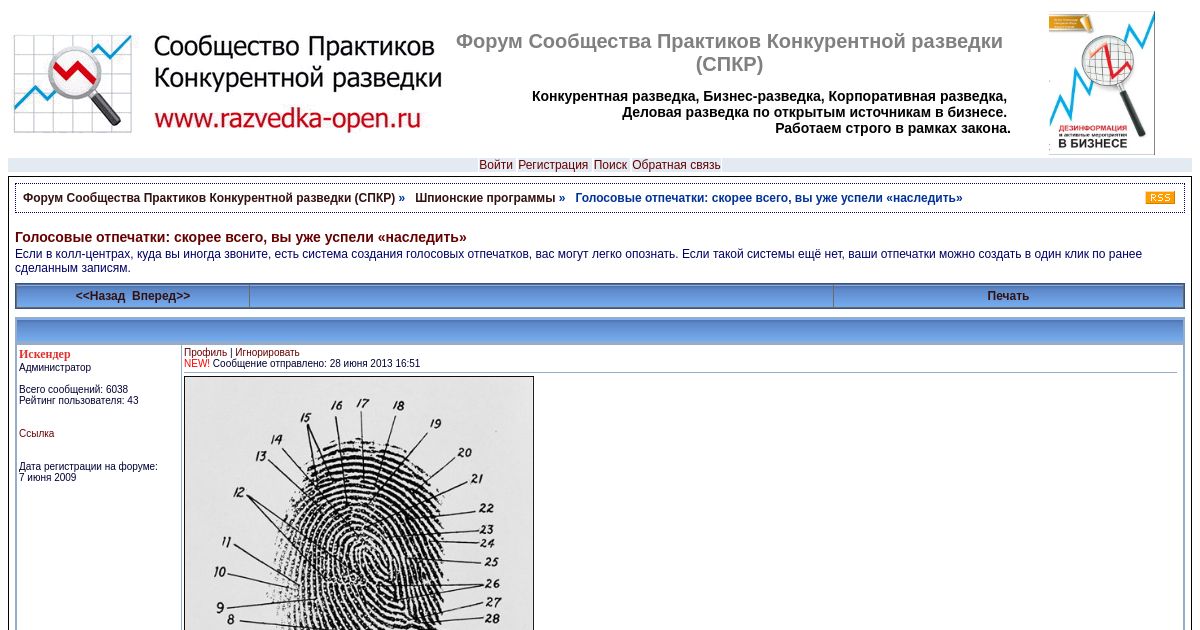The width and height of the screenshot is (1200, 630).
Task: Click the topic title in breadcrumb
Action: [x=769, y=198]
